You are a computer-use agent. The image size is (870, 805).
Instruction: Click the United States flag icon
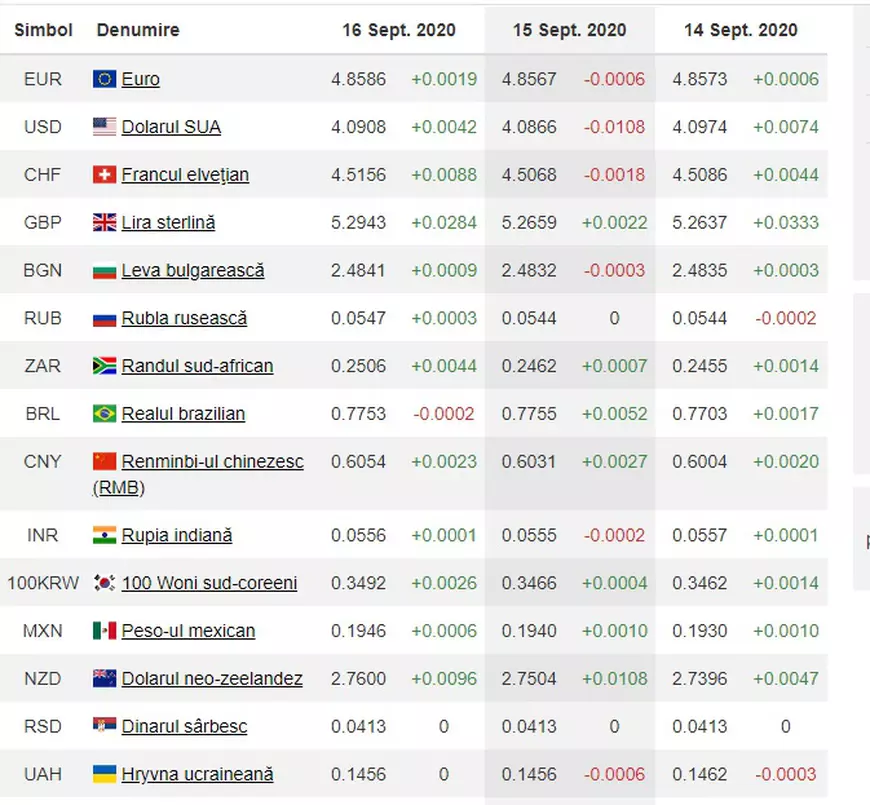coord(104,127)
